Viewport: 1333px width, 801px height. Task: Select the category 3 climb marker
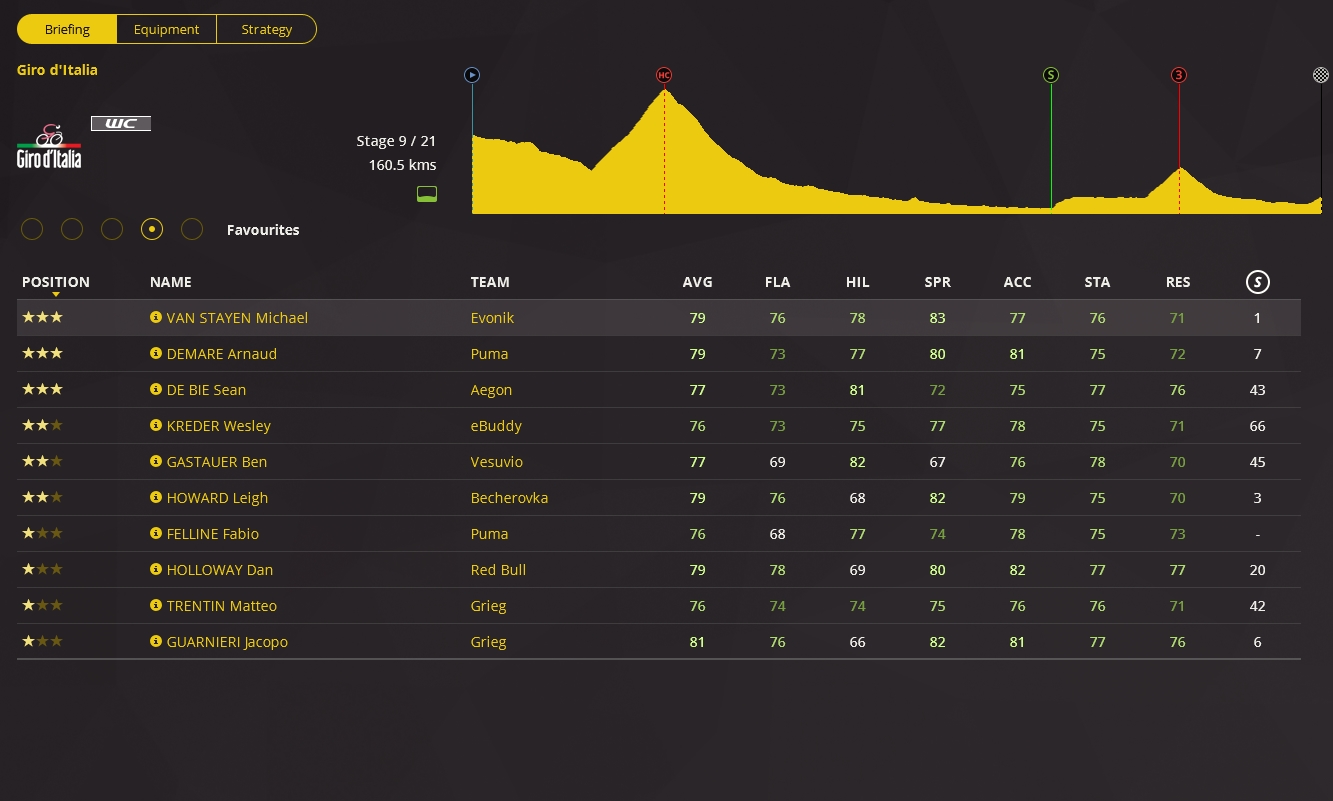click(1179, 75)
